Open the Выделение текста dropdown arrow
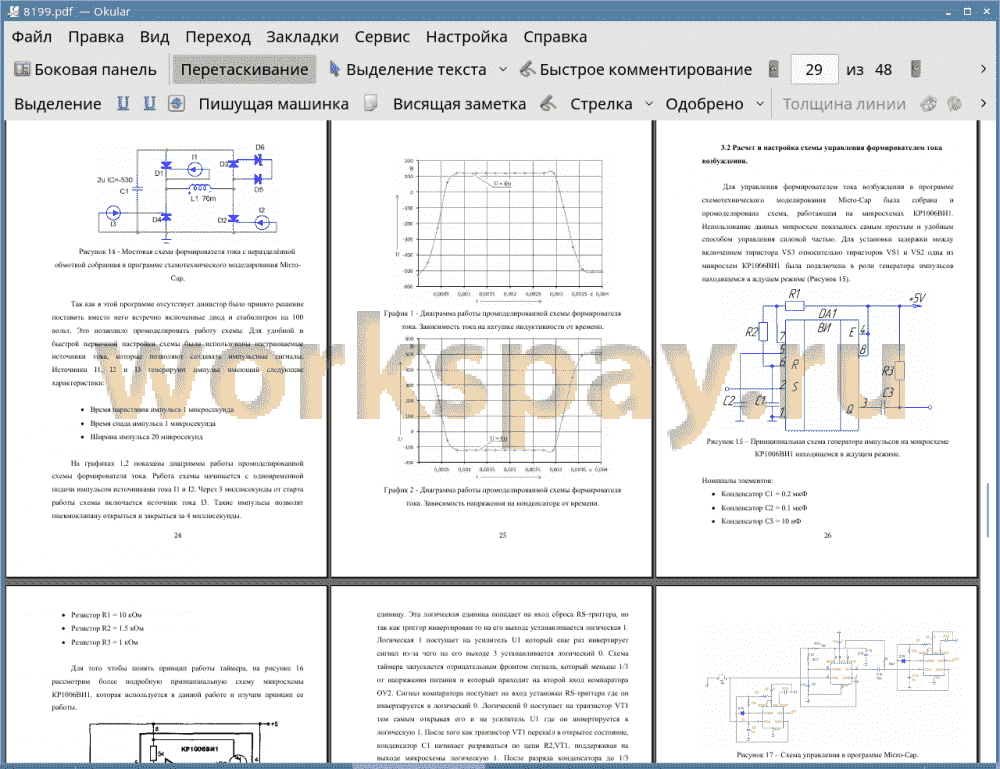This screenshot has height=769, width=1000. click(x=503, y=70)
